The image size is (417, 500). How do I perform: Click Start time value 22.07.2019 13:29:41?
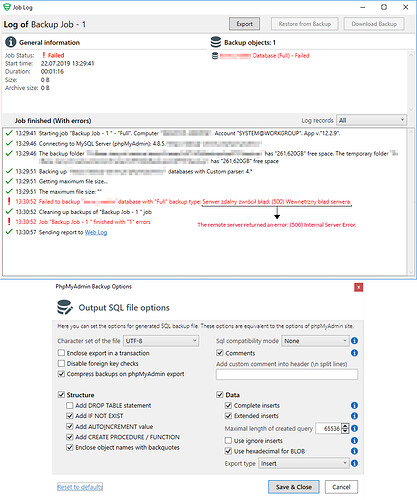(x=67, y=63)
